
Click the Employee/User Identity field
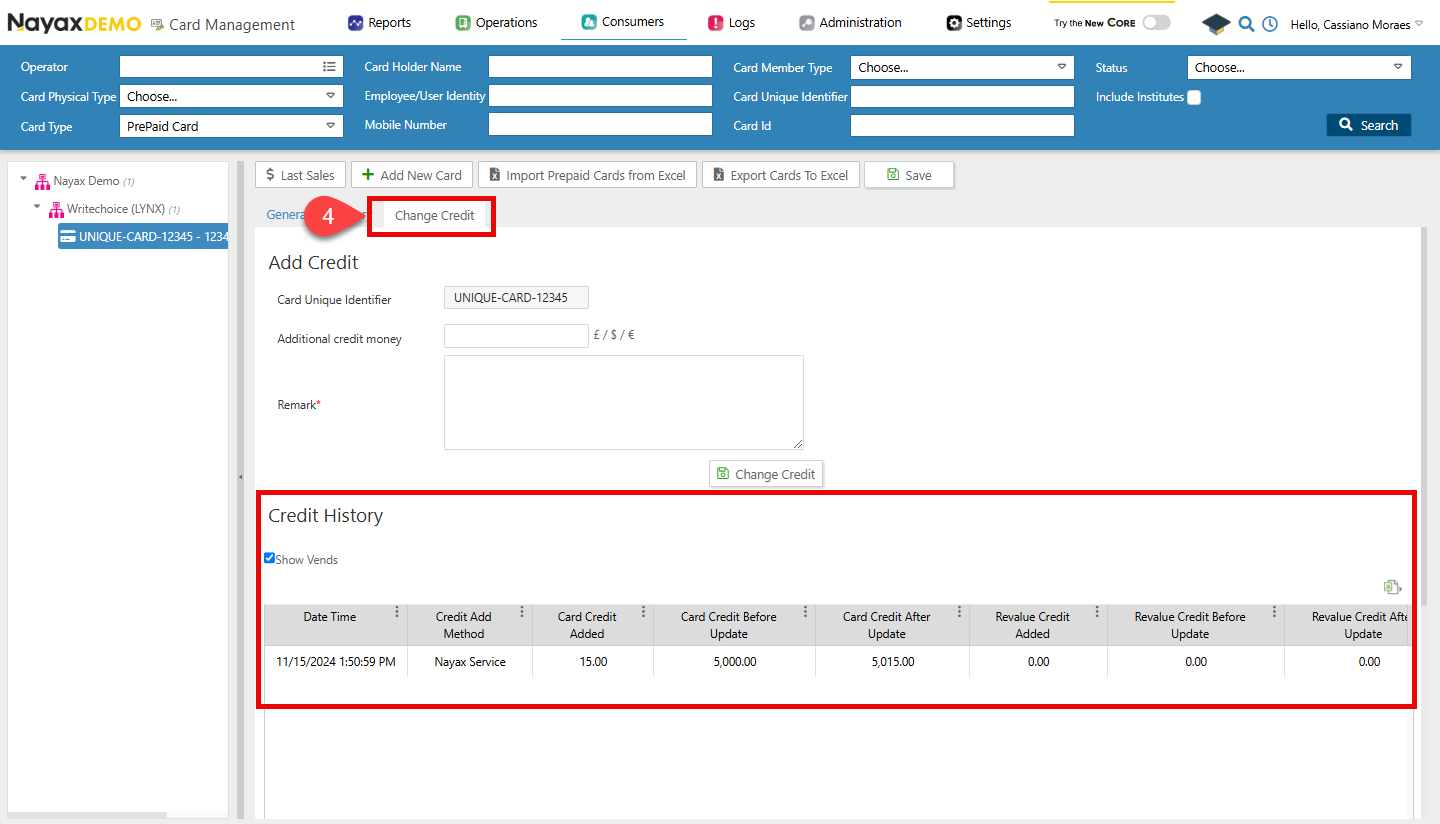click(x=600, y=96)
